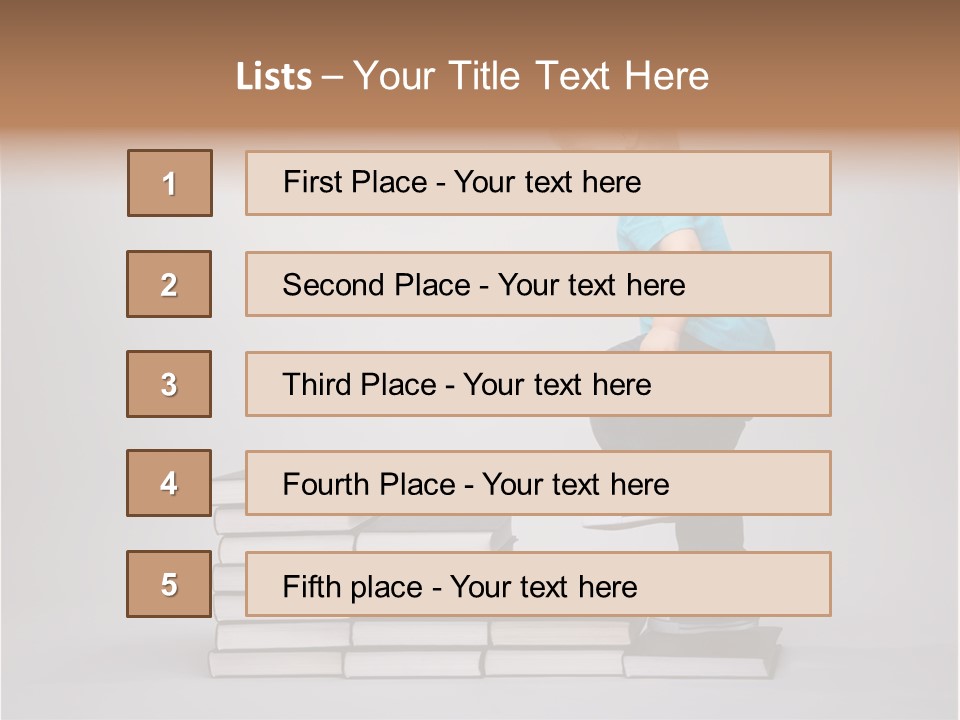Click 'Your Title Text Here' in the title
Image resolution: width=960 pixels, height=720 pixels.
point(531,76)
